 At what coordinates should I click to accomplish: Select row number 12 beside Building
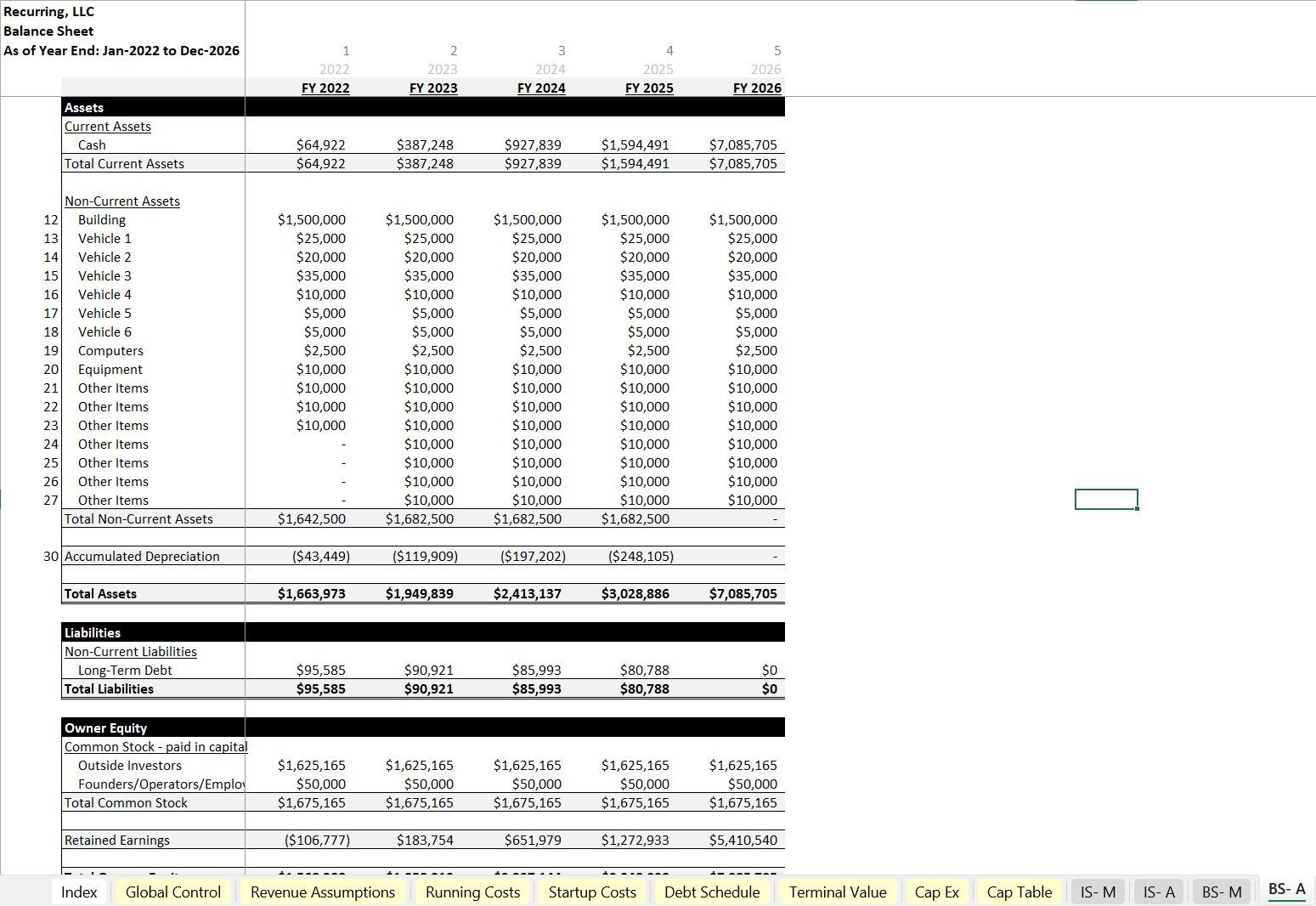[51, 219]
